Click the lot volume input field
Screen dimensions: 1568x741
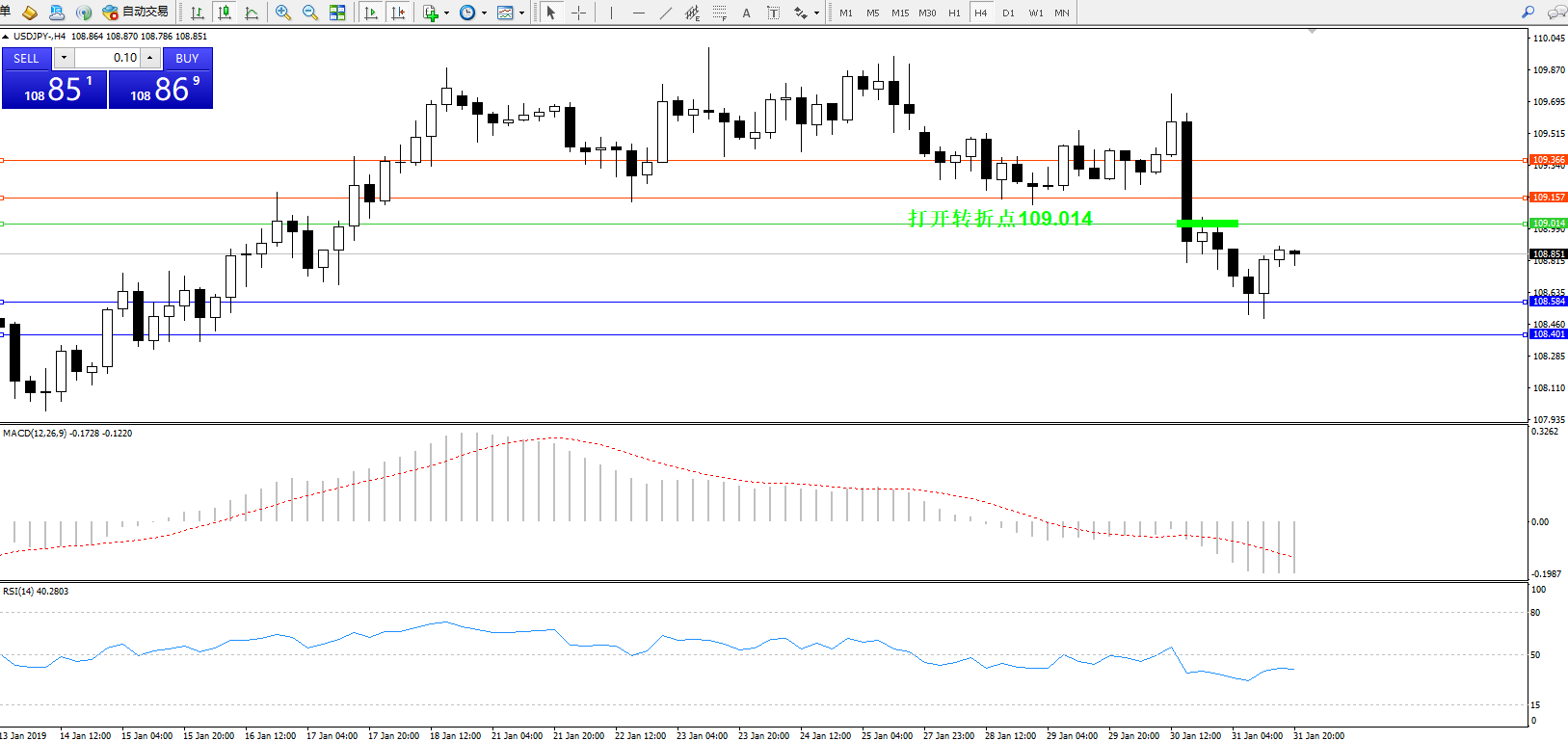[108, 58]
